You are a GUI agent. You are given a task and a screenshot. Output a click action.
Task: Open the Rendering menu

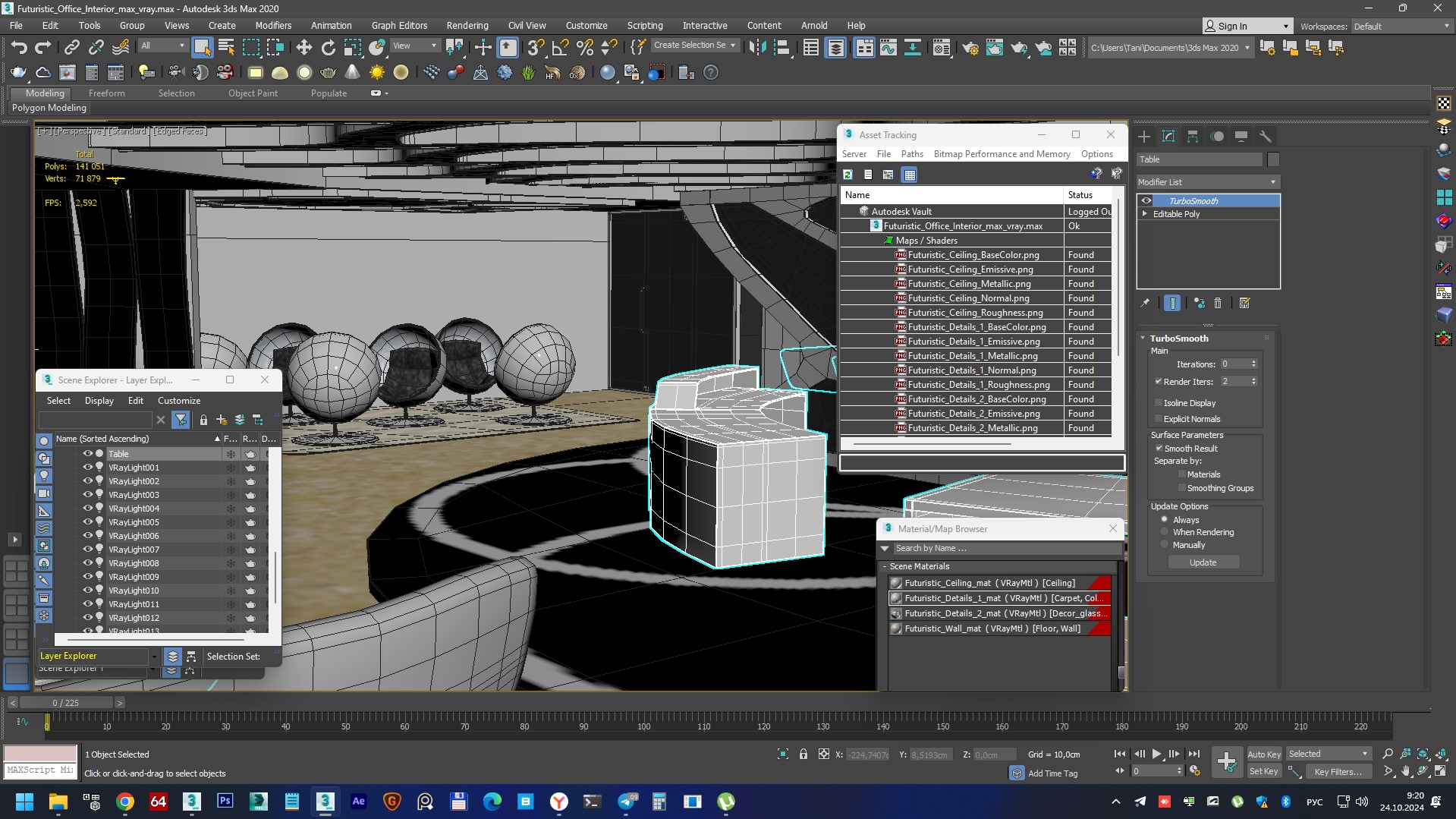(x=467, y=25)
